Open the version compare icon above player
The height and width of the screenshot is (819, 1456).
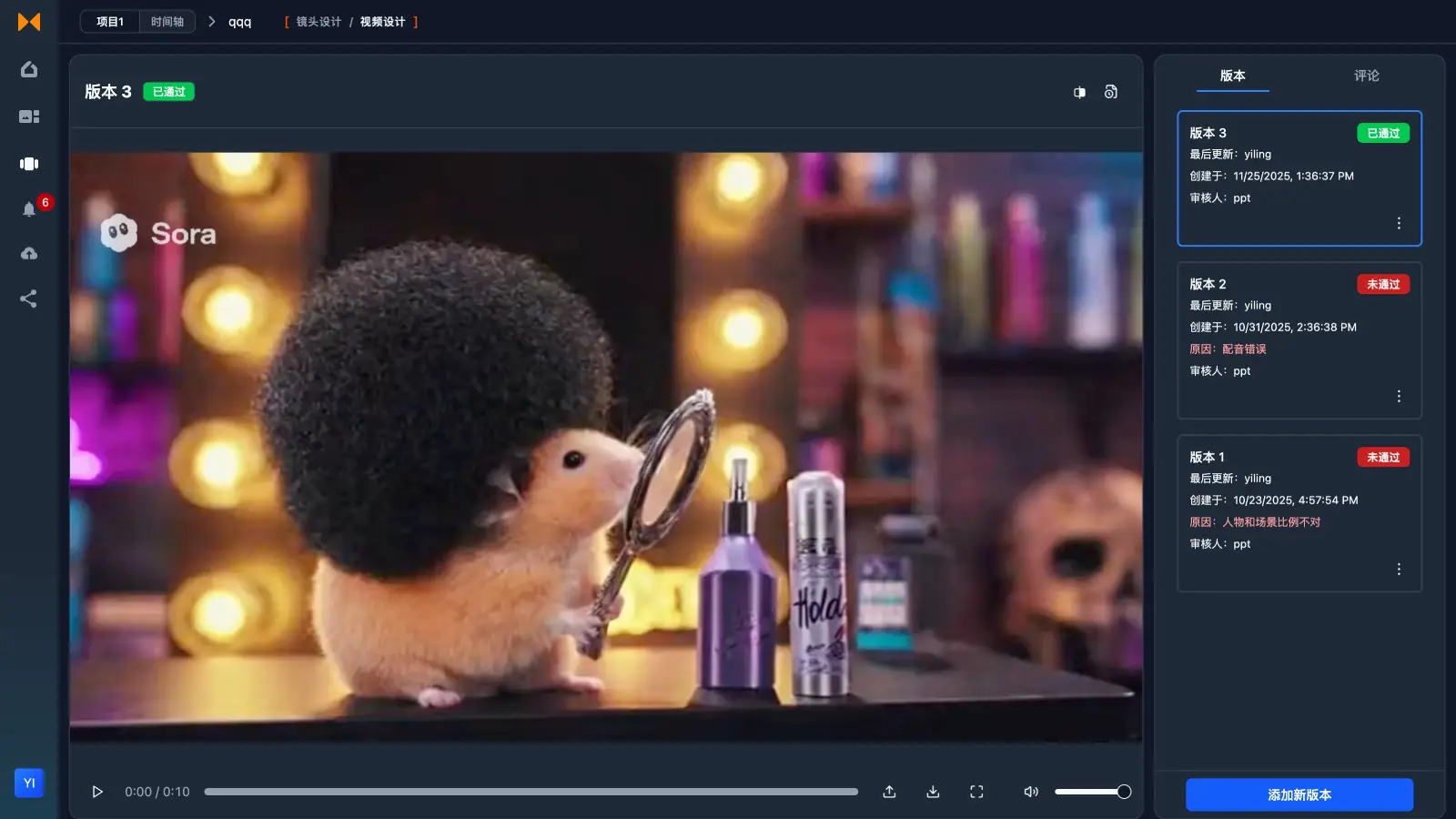(x=1079, y=92)
